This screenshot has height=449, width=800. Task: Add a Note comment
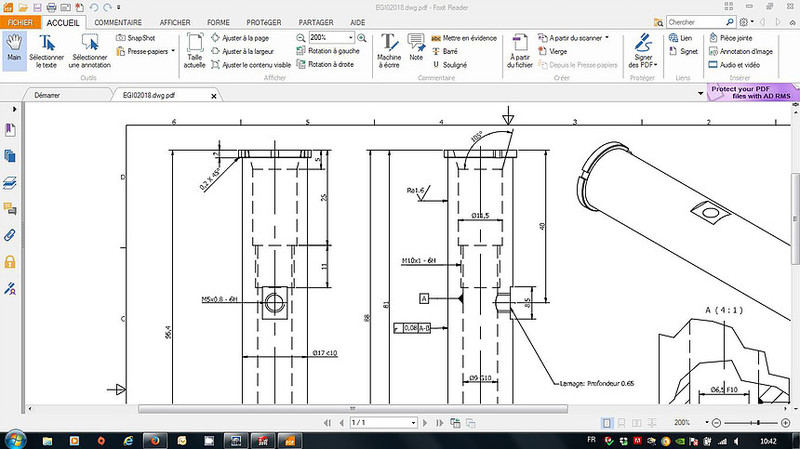[416, 47]
